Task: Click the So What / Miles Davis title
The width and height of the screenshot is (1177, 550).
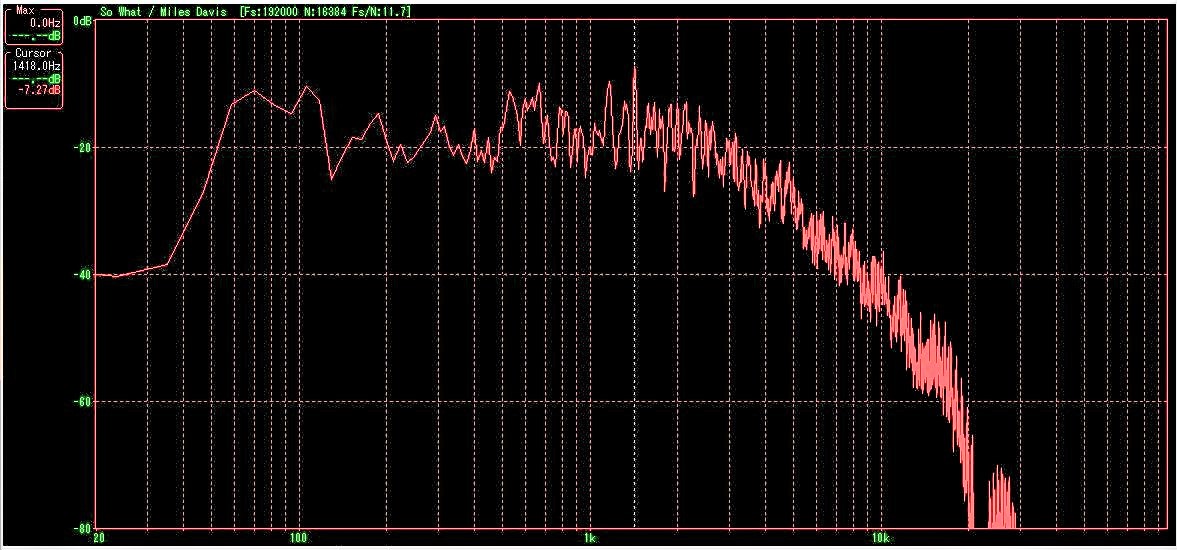Action: tap(164, 11)
